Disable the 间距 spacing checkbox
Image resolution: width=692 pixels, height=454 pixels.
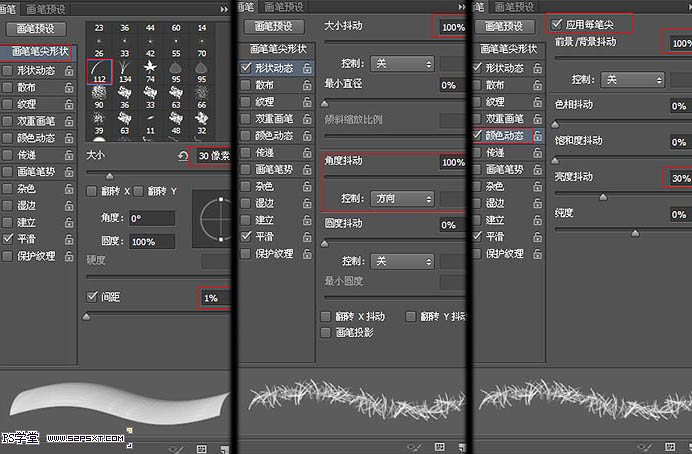(x=93, y=297)
